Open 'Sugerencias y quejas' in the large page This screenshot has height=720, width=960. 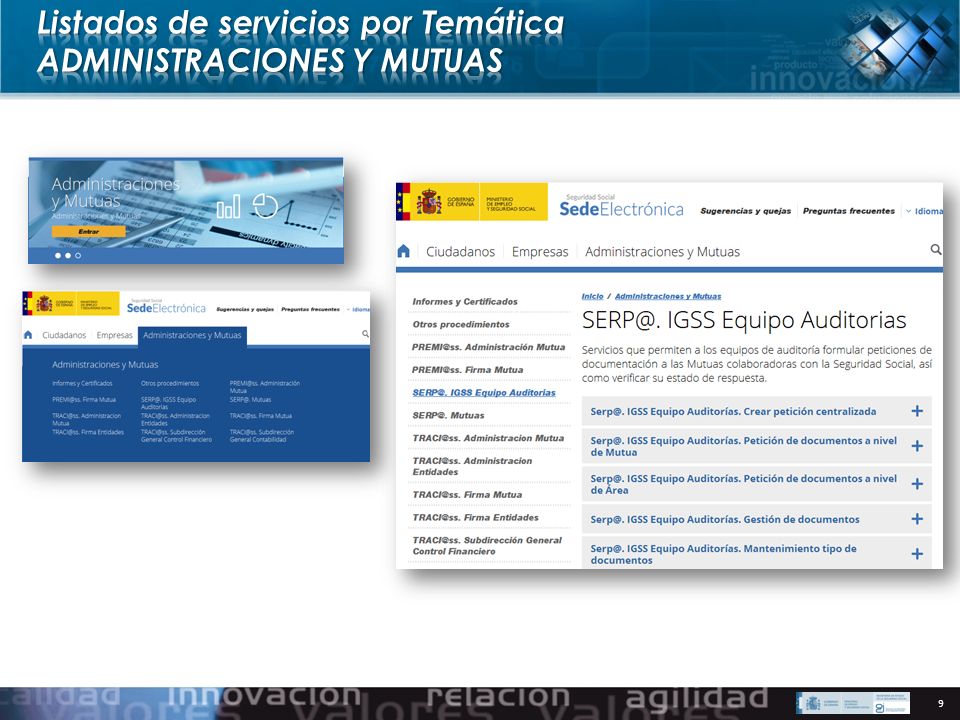coord(746,211)
